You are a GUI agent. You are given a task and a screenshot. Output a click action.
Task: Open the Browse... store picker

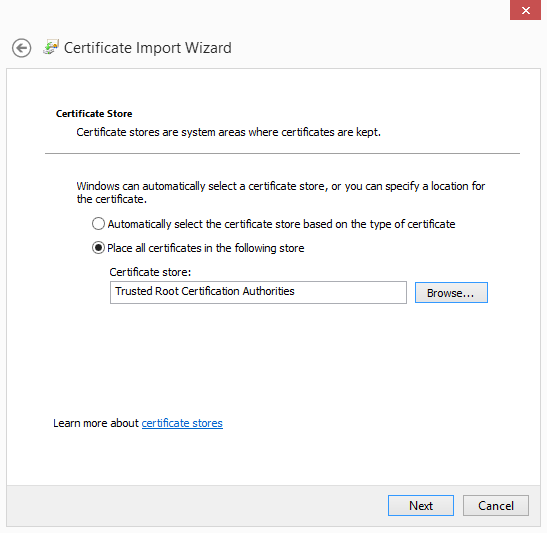click(451, 292)
